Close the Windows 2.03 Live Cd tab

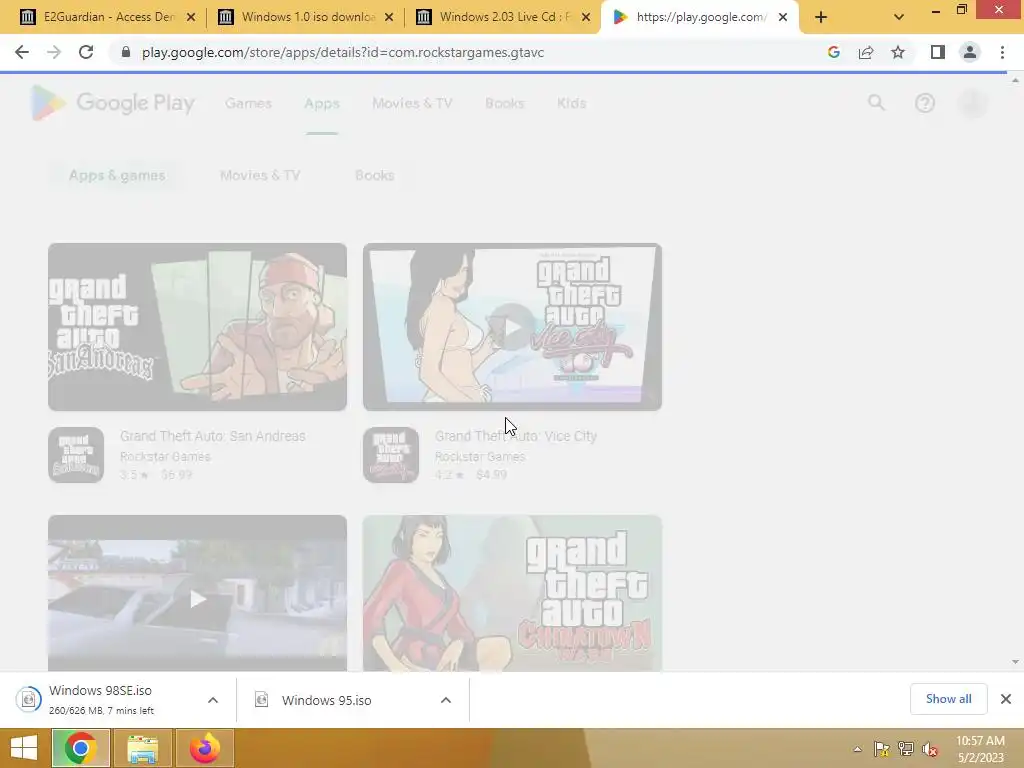coord(586,17)
